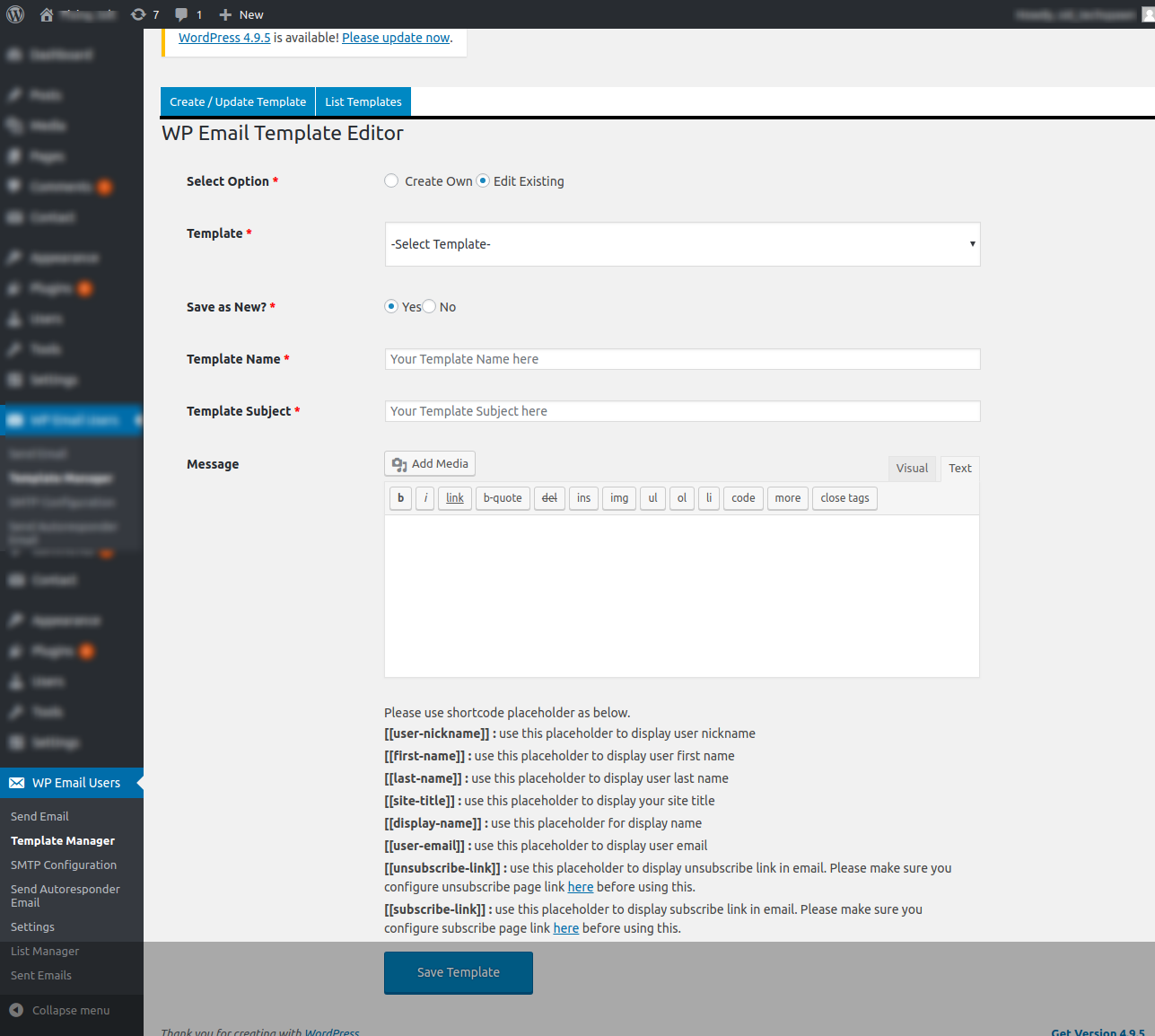
Task: Click the WordPress logo in admin bar
Action: point(15,14)
